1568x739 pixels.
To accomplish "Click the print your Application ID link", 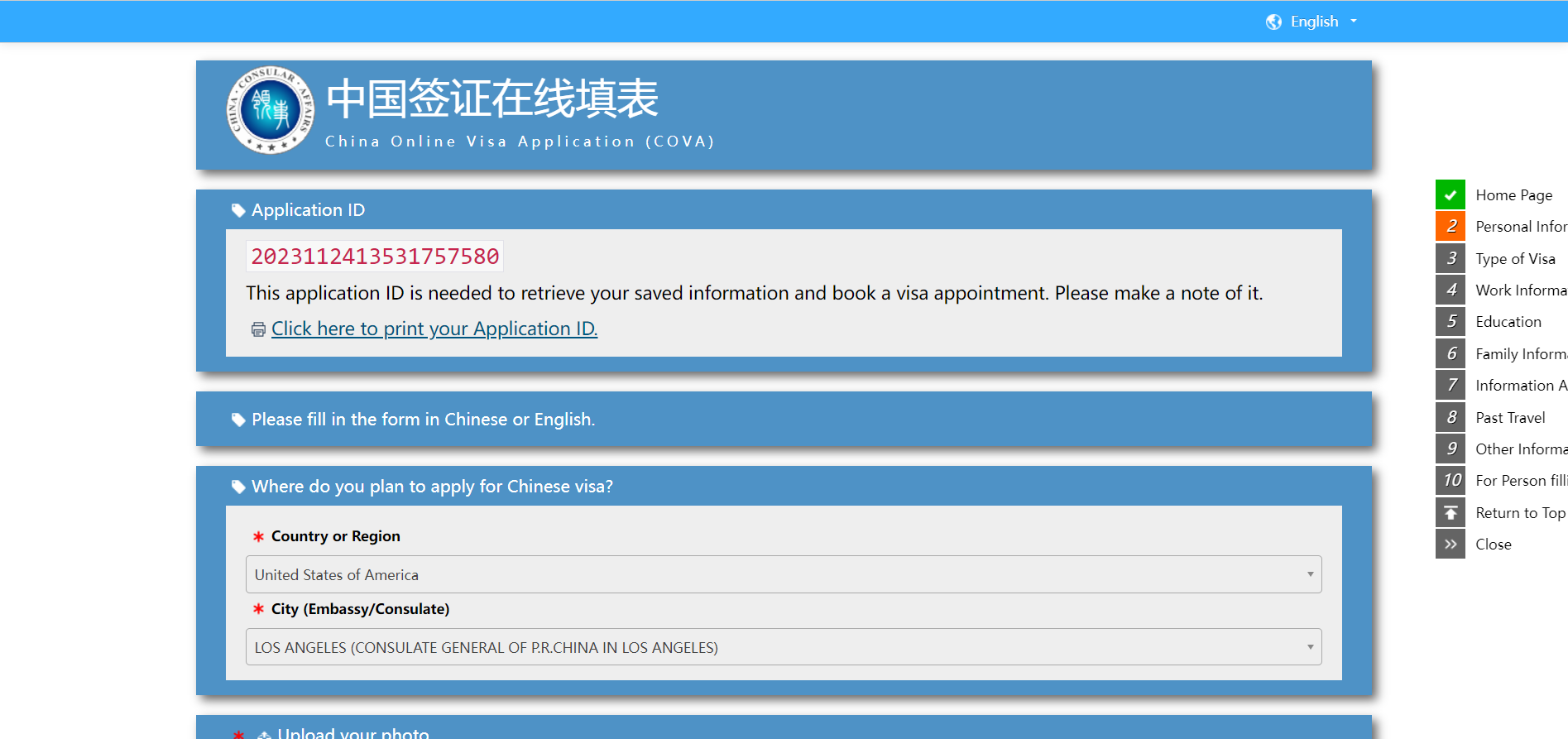I will 434,329.
